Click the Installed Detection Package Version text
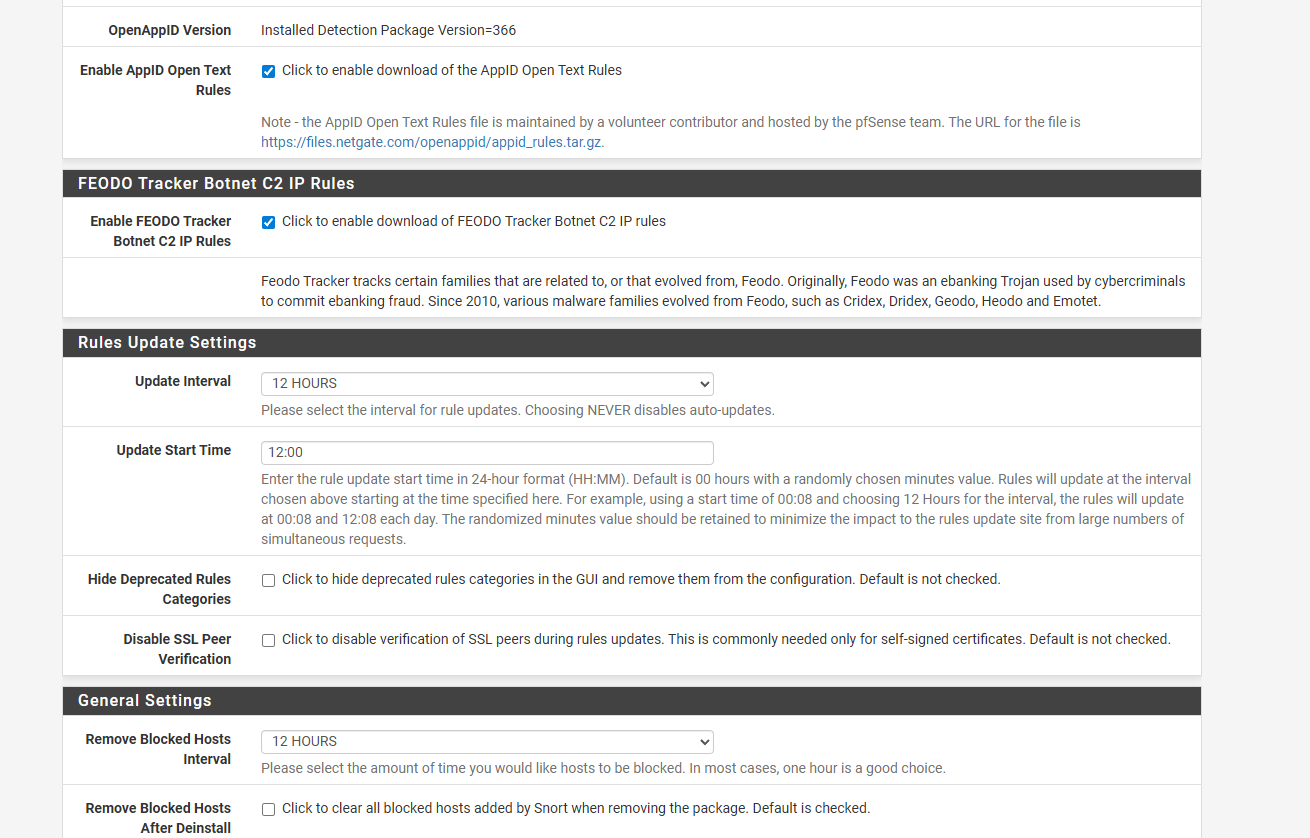This screenshot has height=838, width=1310. point(388,30)
